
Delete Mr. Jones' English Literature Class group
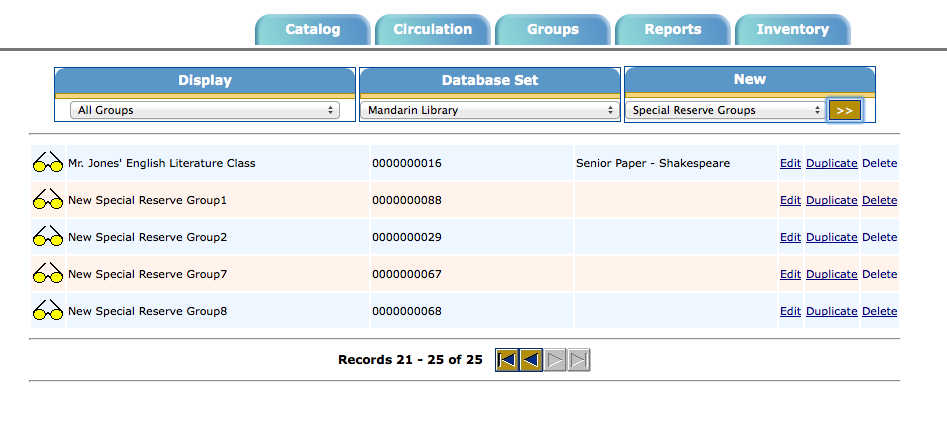879,163
